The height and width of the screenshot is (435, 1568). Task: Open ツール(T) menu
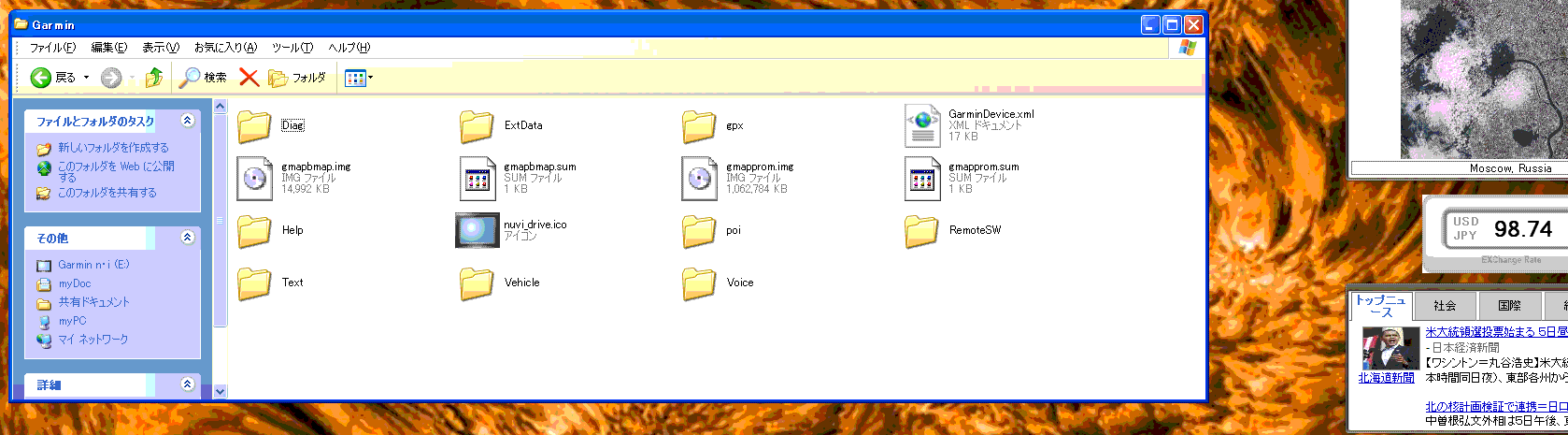point(292,47)
